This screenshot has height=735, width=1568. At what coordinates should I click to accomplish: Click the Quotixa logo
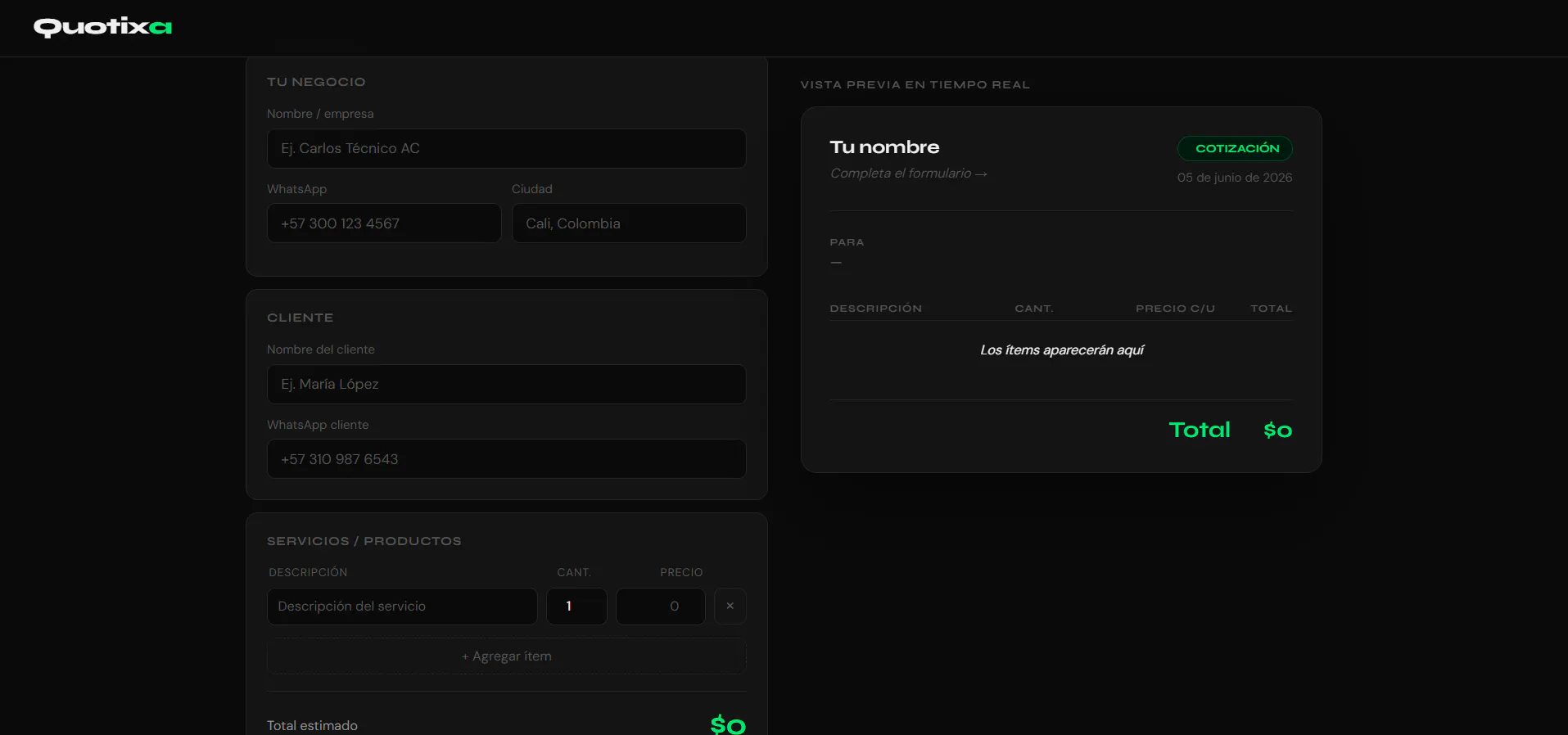click(x=102, y=27)
